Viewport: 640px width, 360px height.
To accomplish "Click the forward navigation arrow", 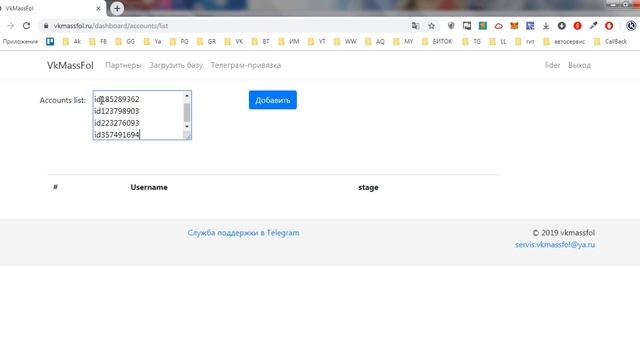I will [11, 26].
